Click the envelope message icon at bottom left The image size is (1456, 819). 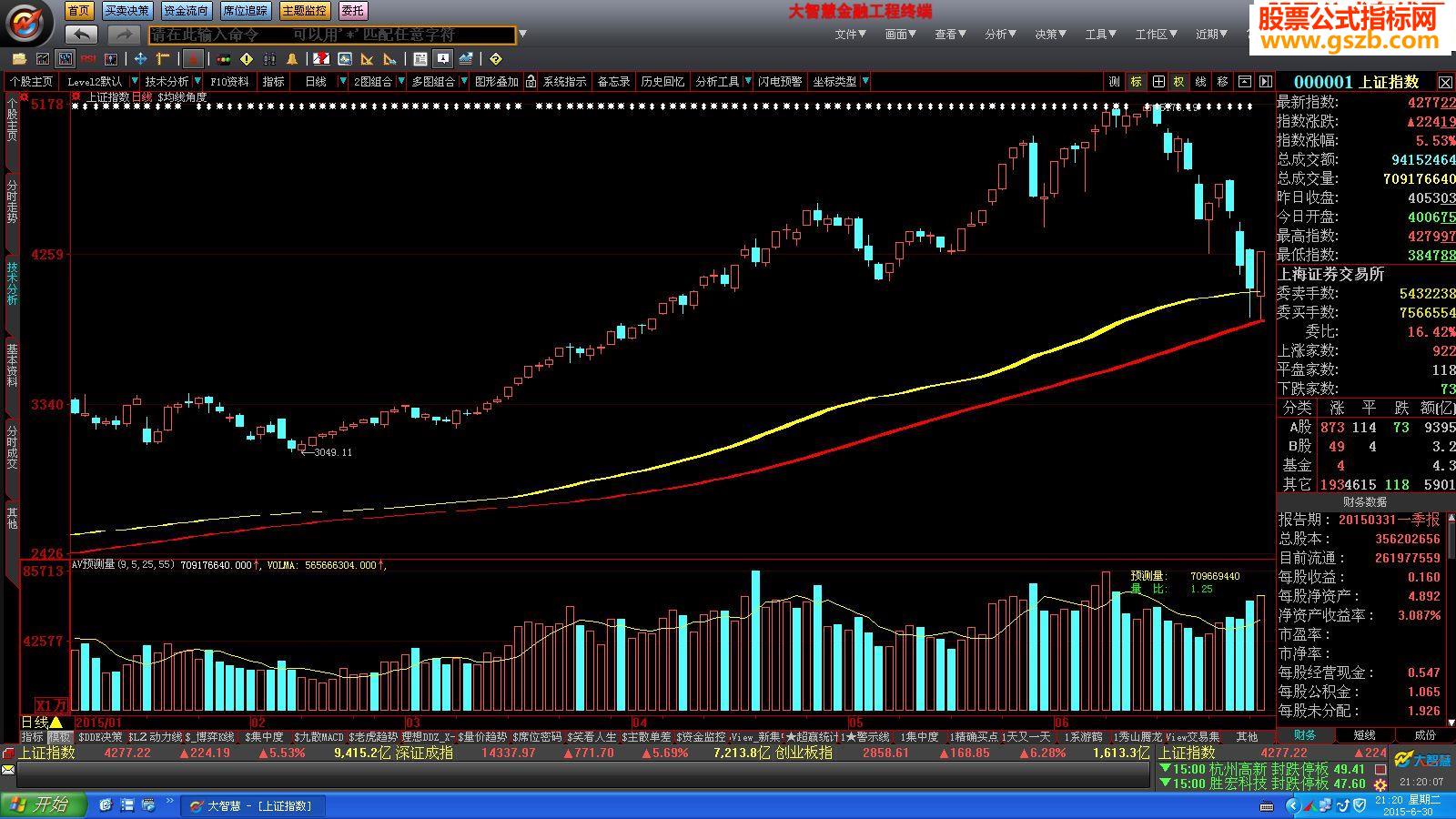point(8,771)
